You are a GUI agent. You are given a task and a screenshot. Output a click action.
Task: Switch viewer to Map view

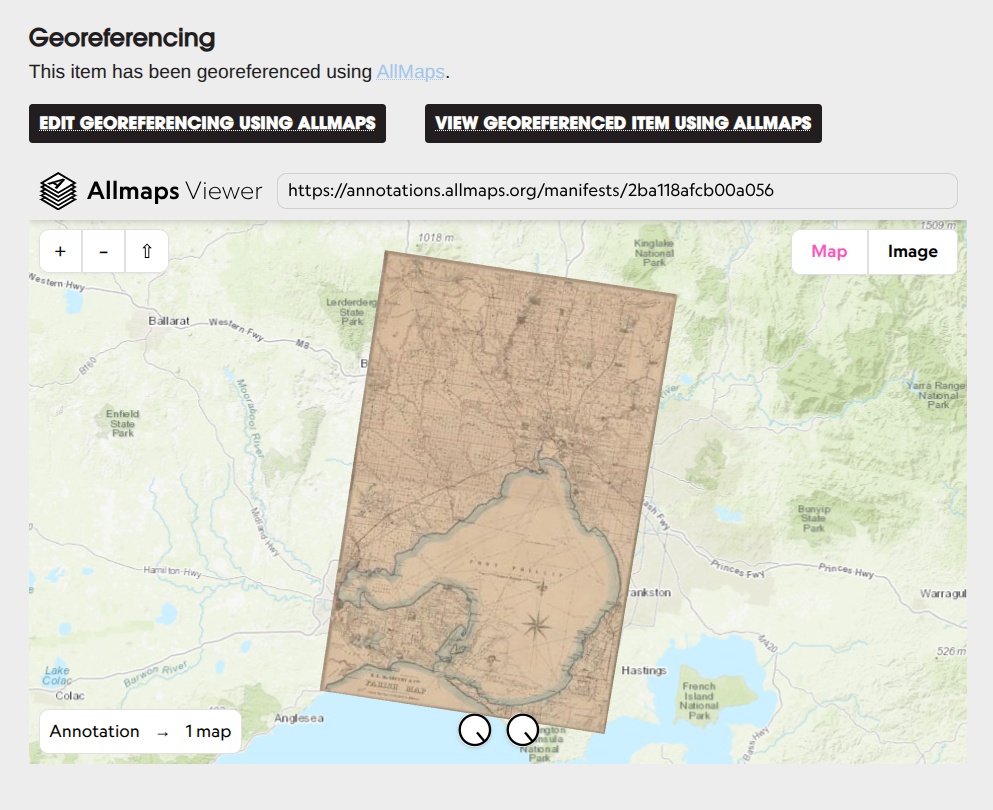click(x=829, y=252)
